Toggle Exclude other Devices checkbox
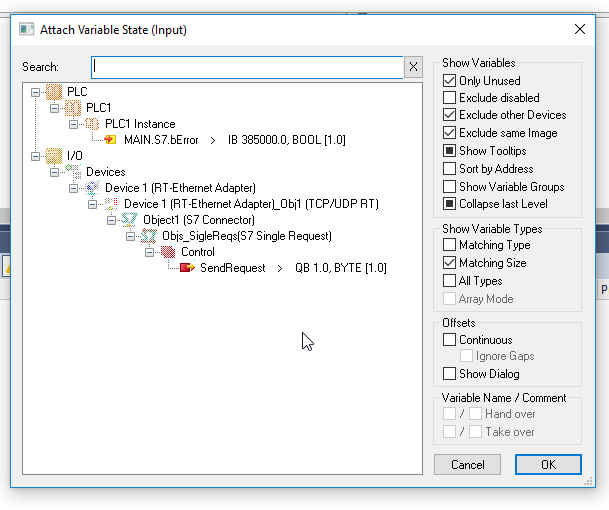Image resolution: width=609 pixels, height=510 pixels. (449, 115)
